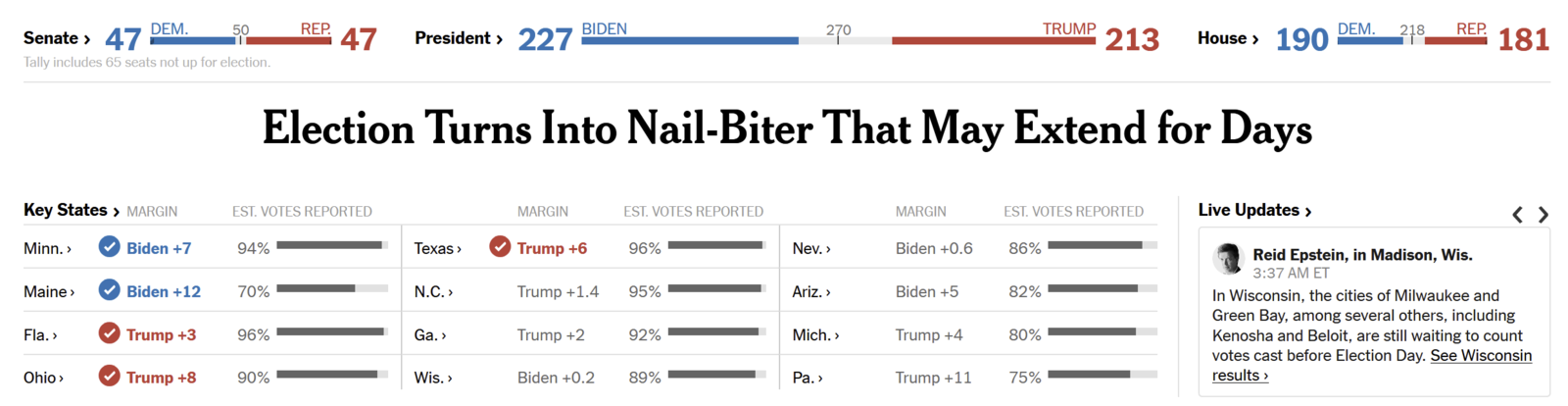Open the main election headline article
The image size is (1568, 406).
(787, 128)
